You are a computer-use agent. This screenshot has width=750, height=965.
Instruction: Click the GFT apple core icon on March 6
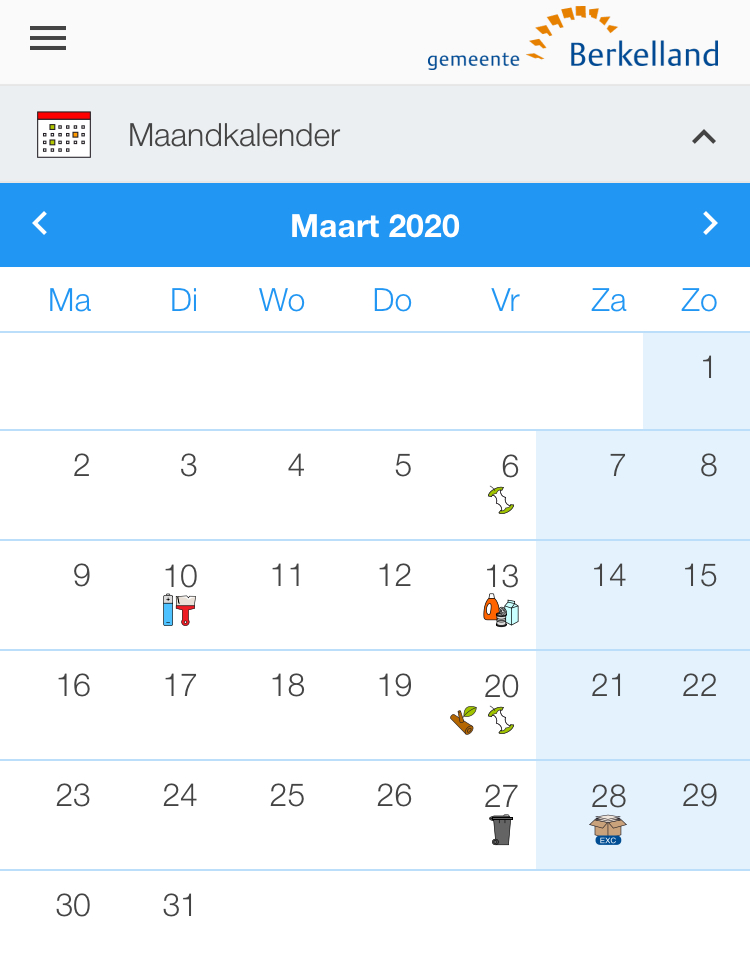(x=501, y=500)
